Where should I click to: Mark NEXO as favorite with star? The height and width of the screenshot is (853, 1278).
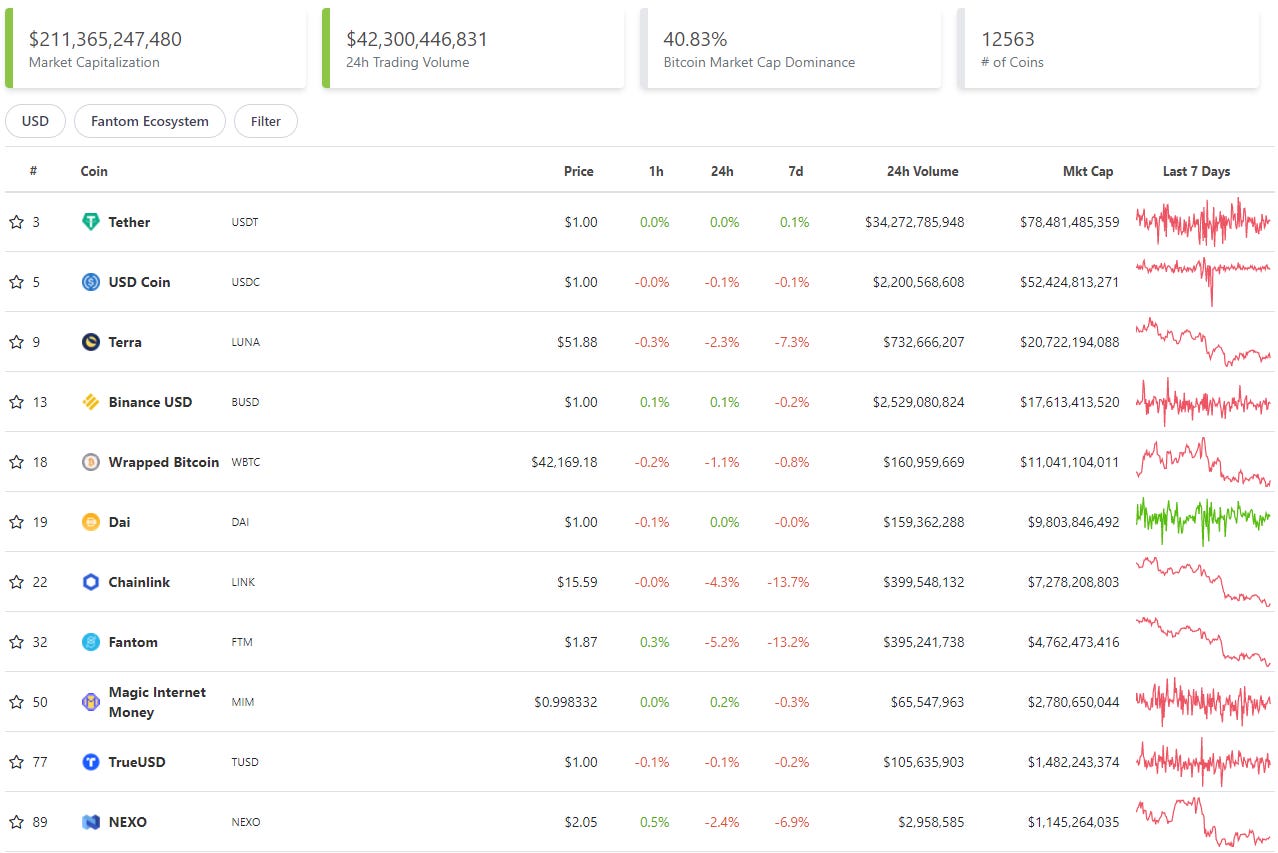(16, 822)
